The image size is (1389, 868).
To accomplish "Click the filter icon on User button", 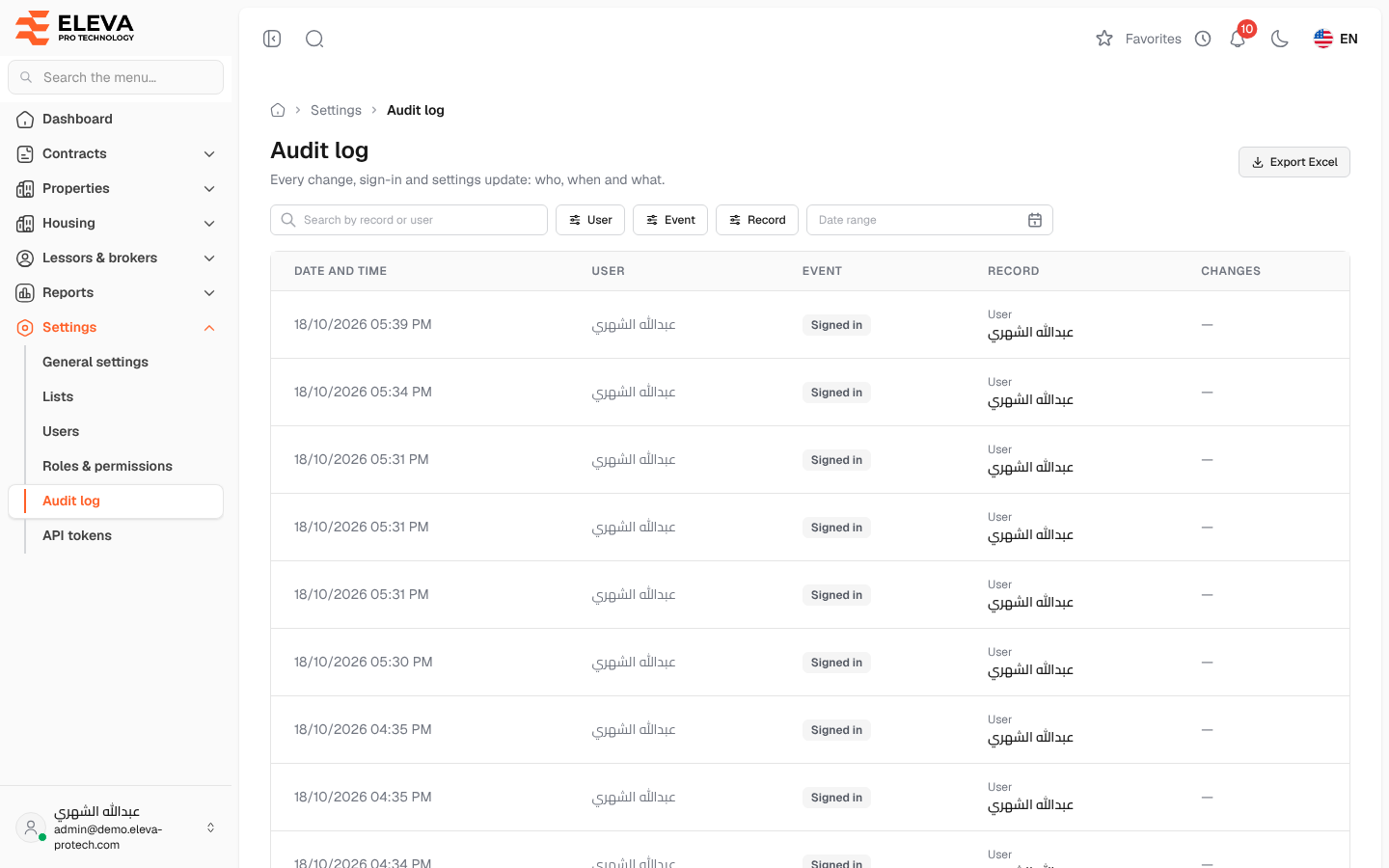I will point(575,220).
